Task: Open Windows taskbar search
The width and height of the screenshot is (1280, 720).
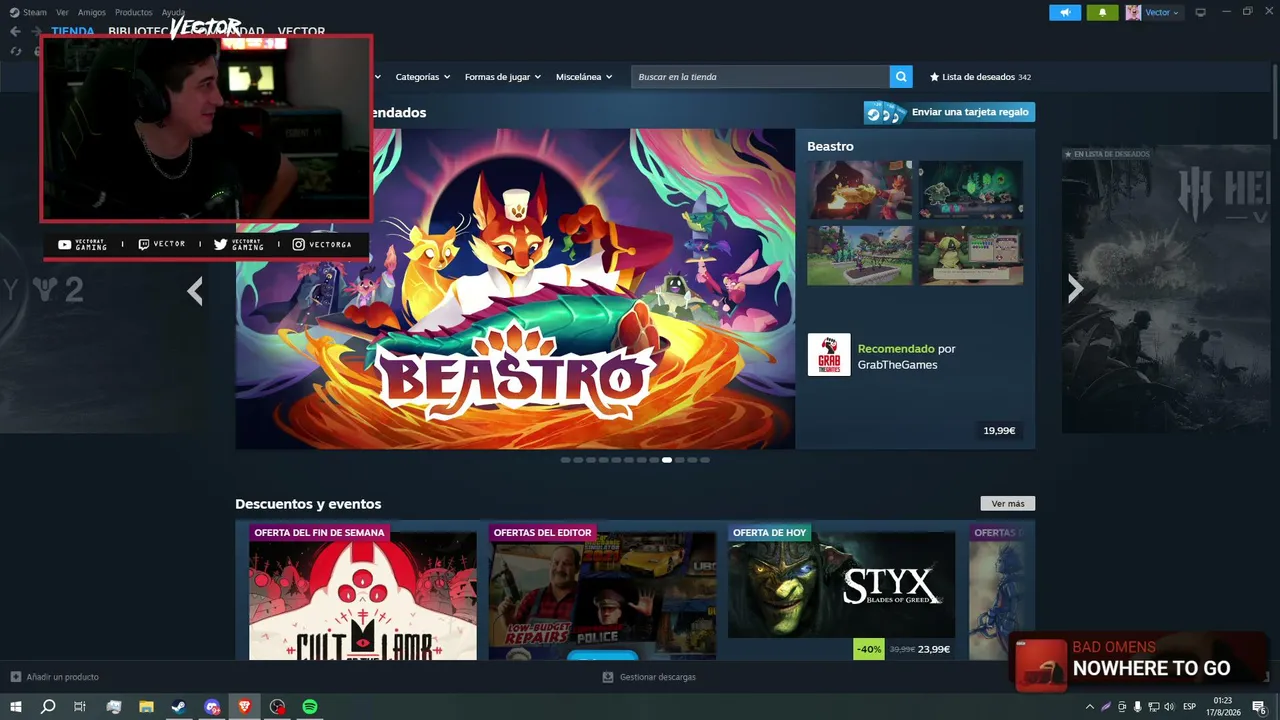Action: [48, 707]
